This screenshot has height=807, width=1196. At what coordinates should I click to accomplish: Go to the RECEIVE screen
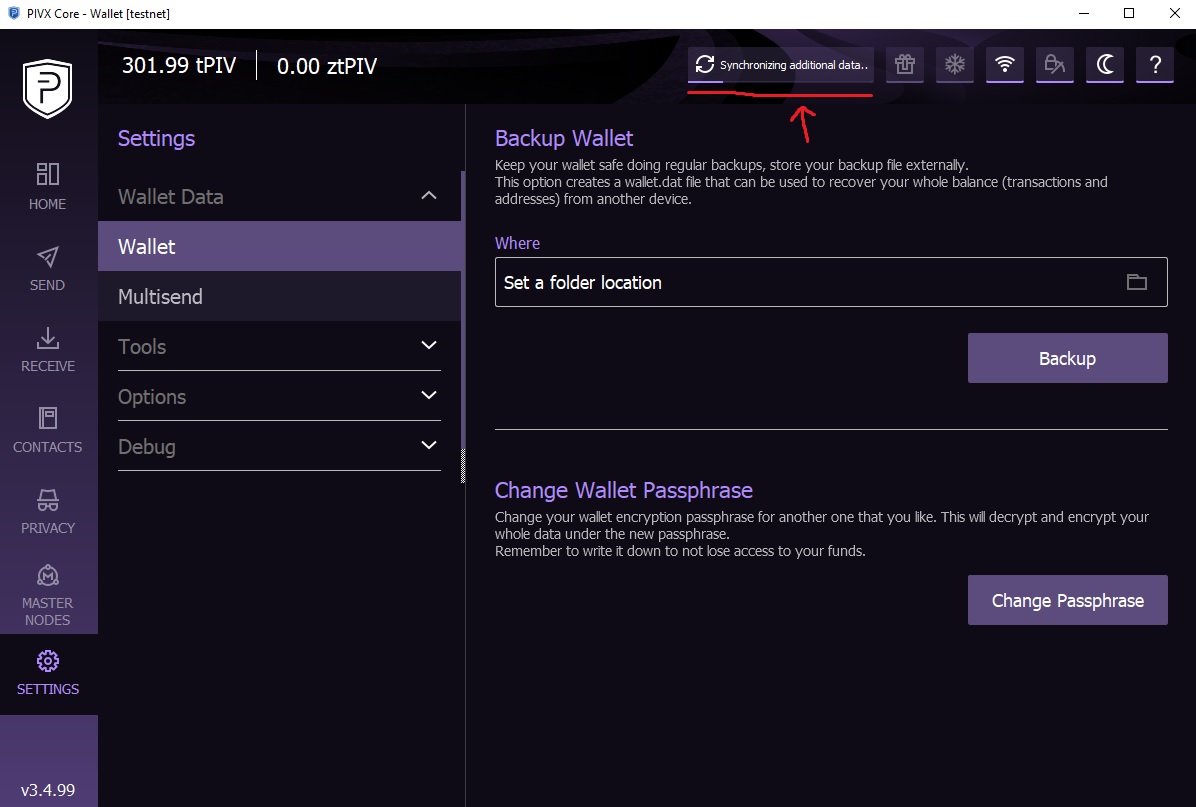tap(47, 350)
